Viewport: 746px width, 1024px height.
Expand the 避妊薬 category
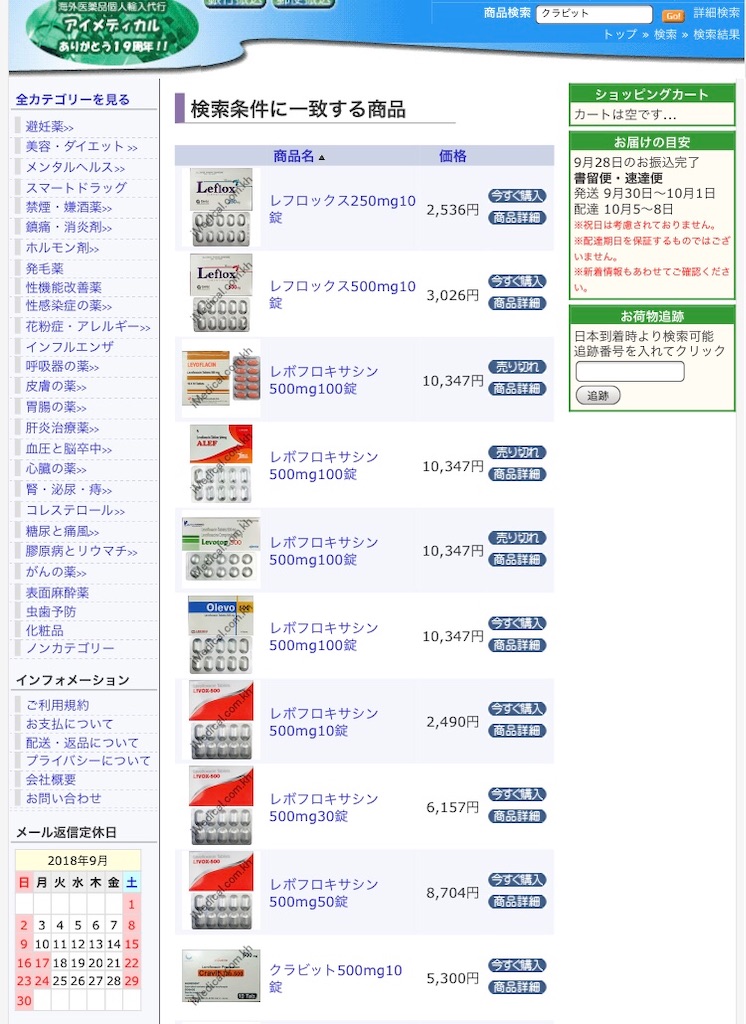(49, 127)
